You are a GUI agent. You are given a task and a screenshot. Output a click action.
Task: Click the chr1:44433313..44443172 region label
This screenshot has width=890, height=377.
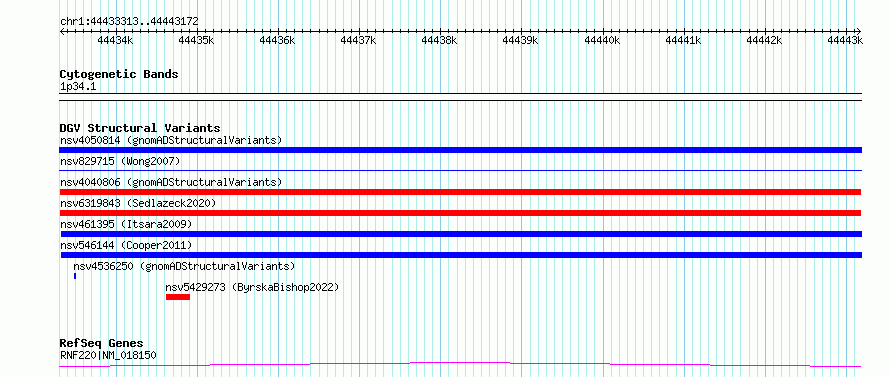coord(129,22)
